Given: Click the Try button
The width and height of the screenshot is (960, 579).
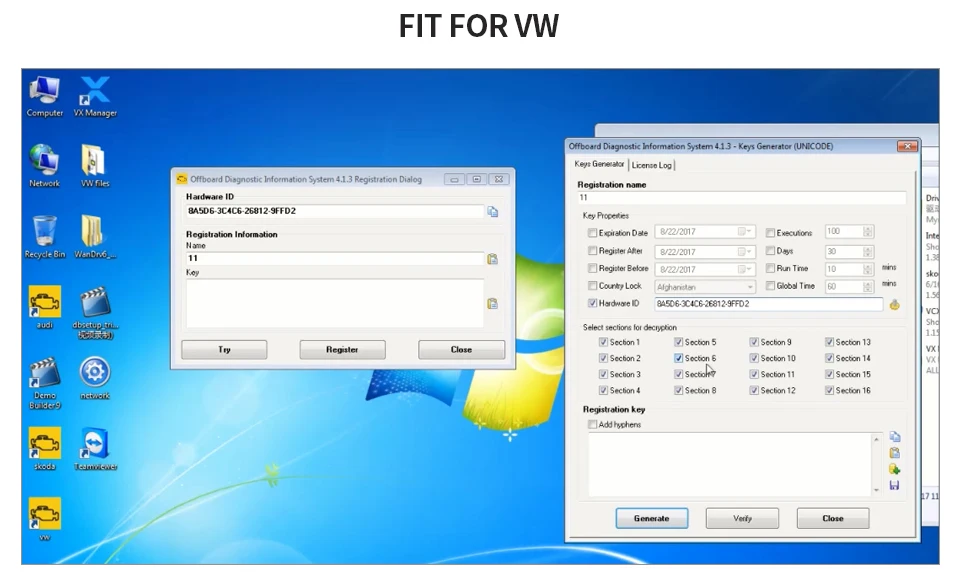Looking at the screenshot, I should click(x=224, y=349).
